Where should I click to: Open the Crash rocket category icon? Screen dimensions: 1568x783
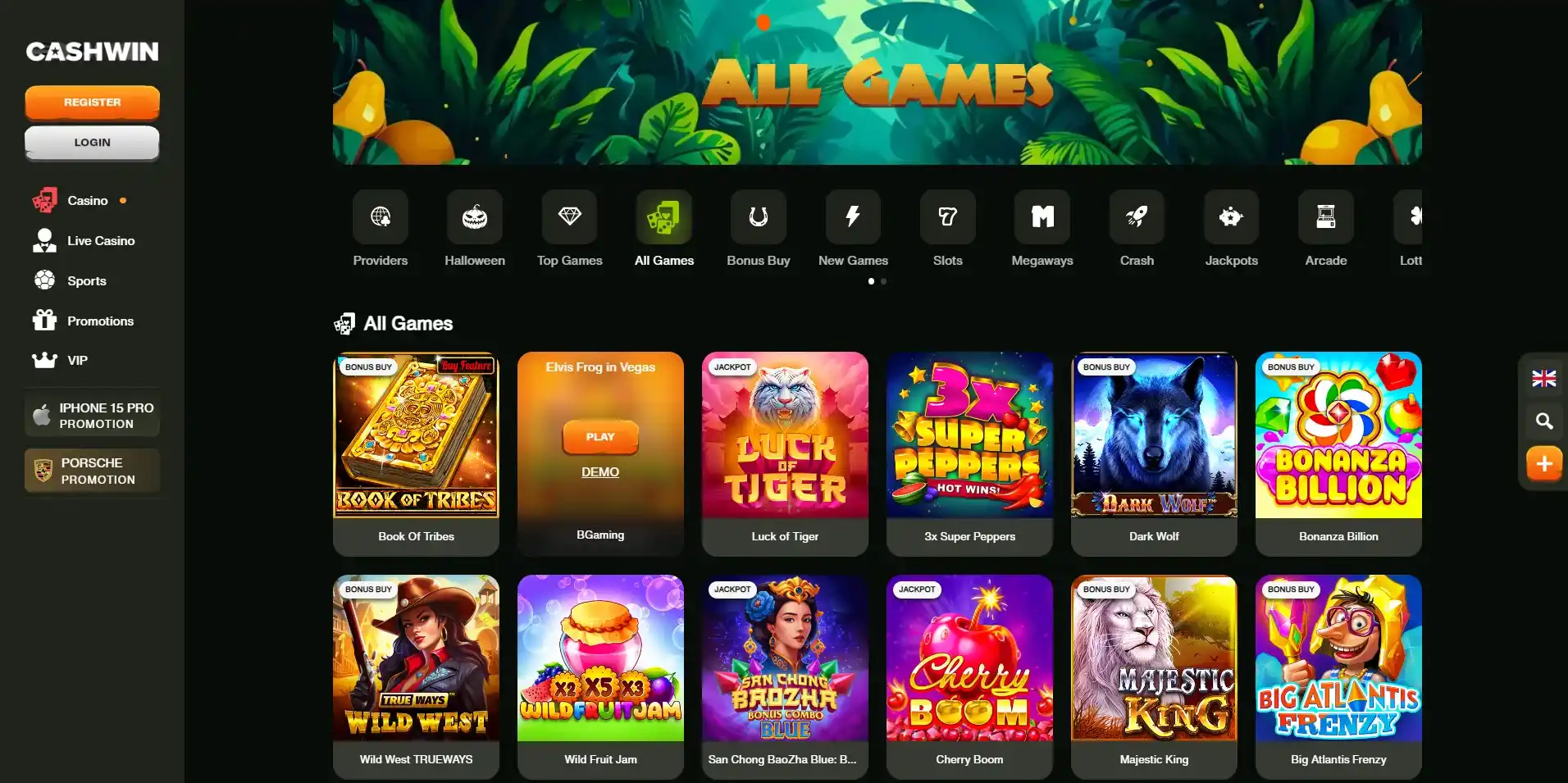[x=1137, y=216]
